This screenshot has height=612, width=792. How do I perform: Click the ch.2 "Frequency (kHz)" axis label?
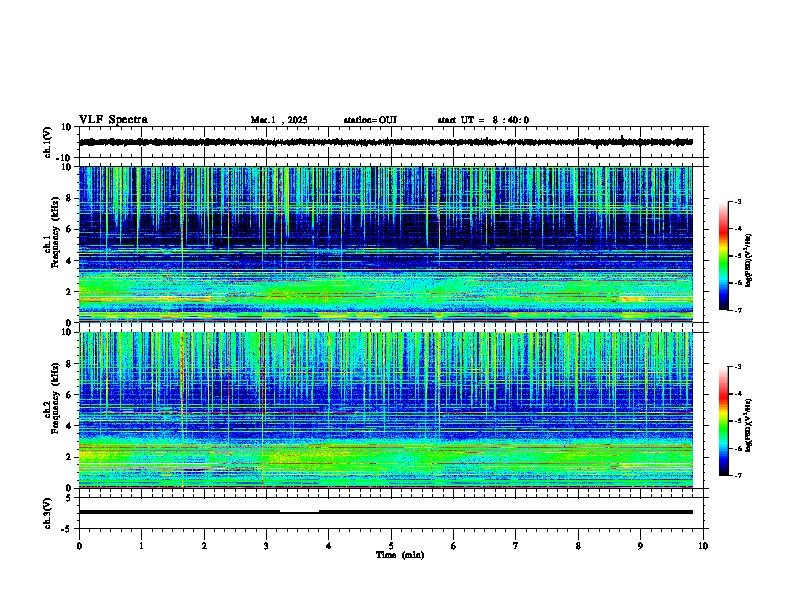[56, 398]
